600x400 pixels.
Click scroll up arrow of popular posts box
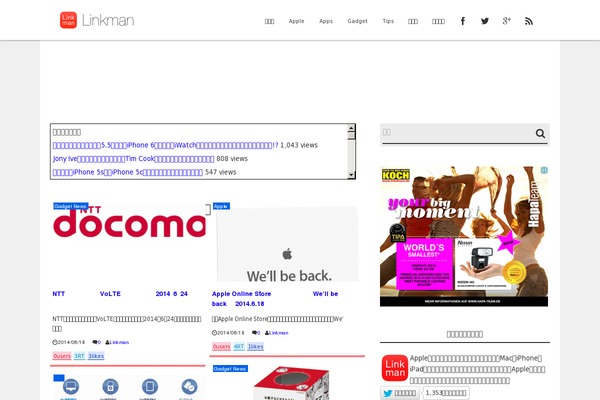tap(351, 128)
